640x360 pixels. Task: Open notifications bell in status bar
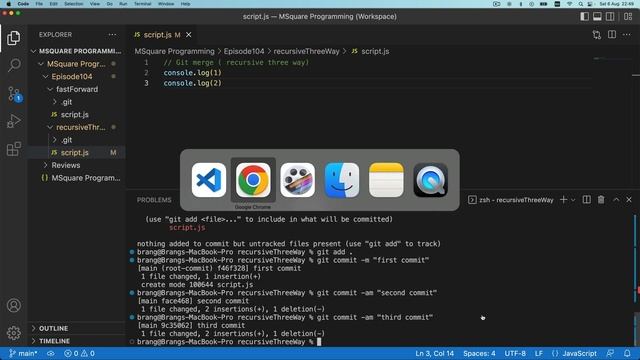pyautogui.click(x=627, y=353)
